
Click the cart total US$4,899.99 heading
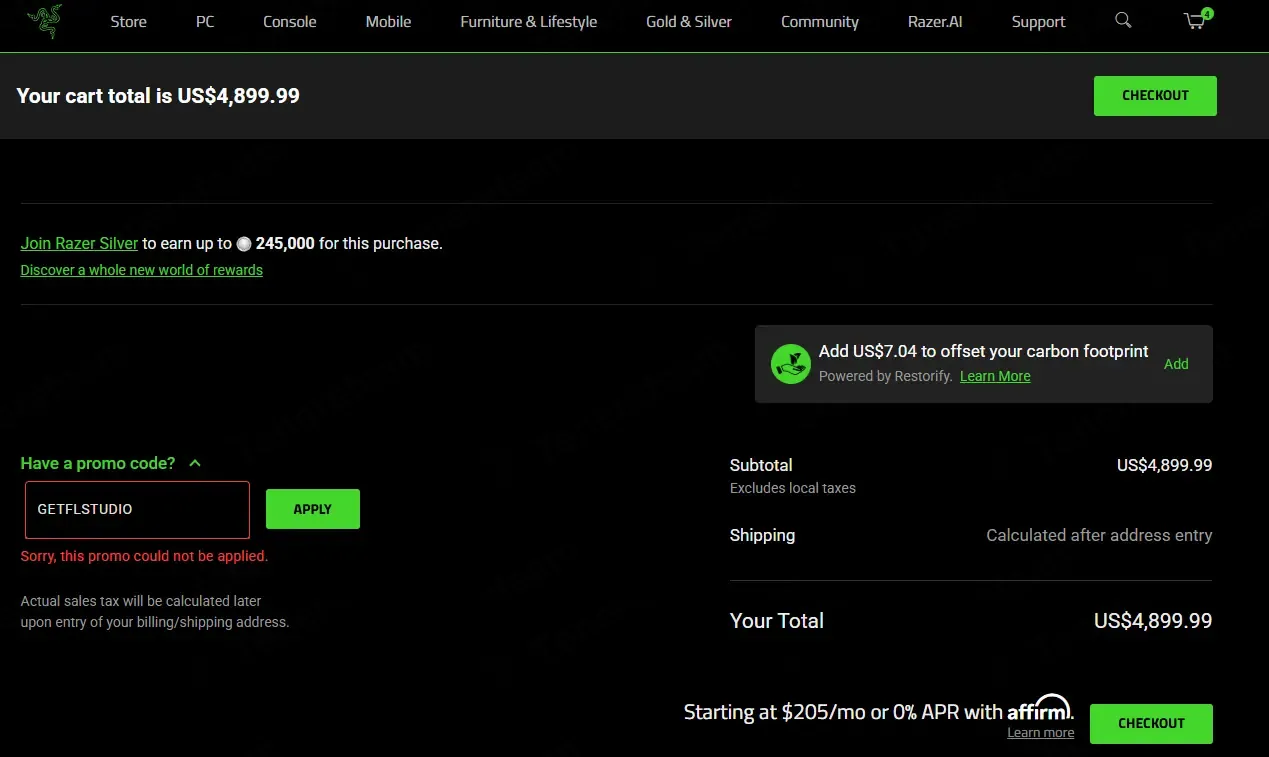[x=158, y=96]
